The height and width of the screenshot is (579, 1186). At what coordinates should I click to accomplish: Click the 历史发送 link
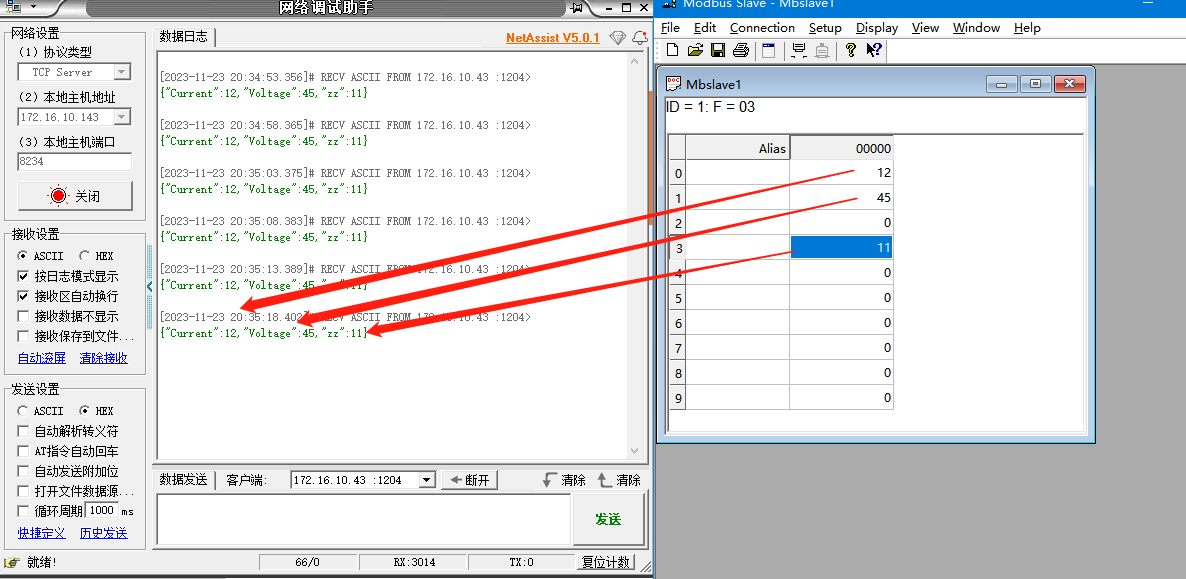tap(103, 533)
